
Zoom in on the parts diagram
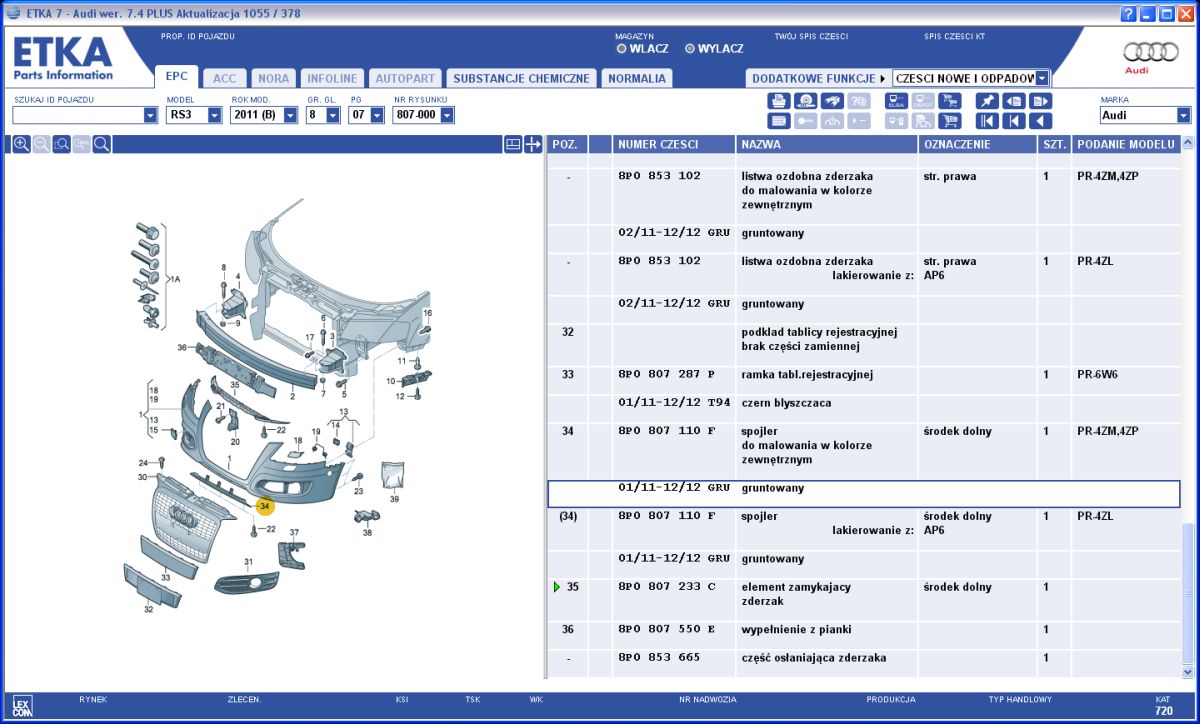(x=21, y=144)
